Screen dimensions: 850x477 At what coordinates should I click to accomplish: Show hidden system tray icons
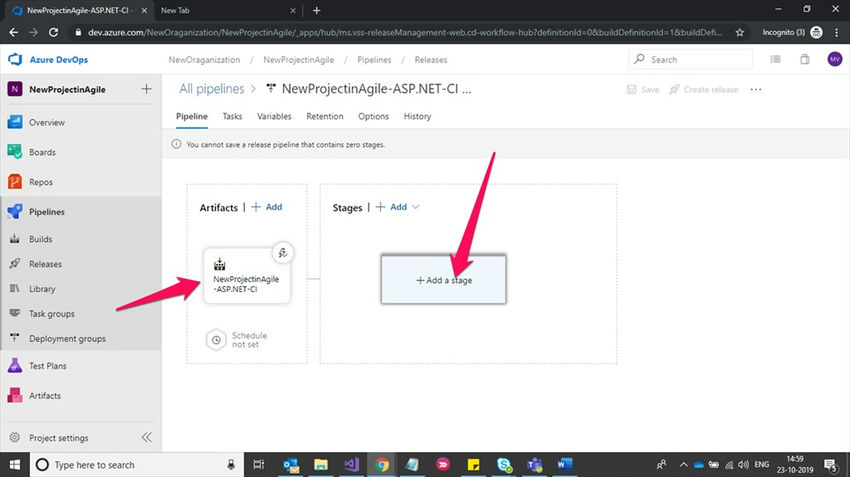683,465
